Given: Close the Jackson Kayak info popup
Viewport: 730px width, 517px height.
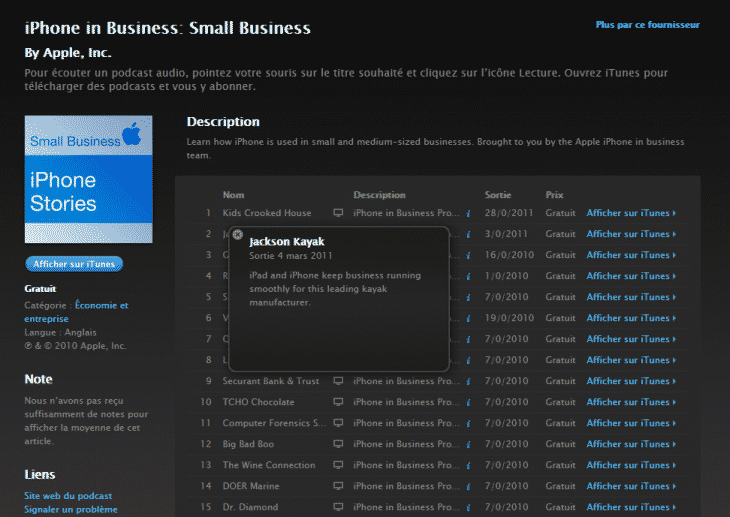Looking at the screenshot, I should [x=237, y=235].
